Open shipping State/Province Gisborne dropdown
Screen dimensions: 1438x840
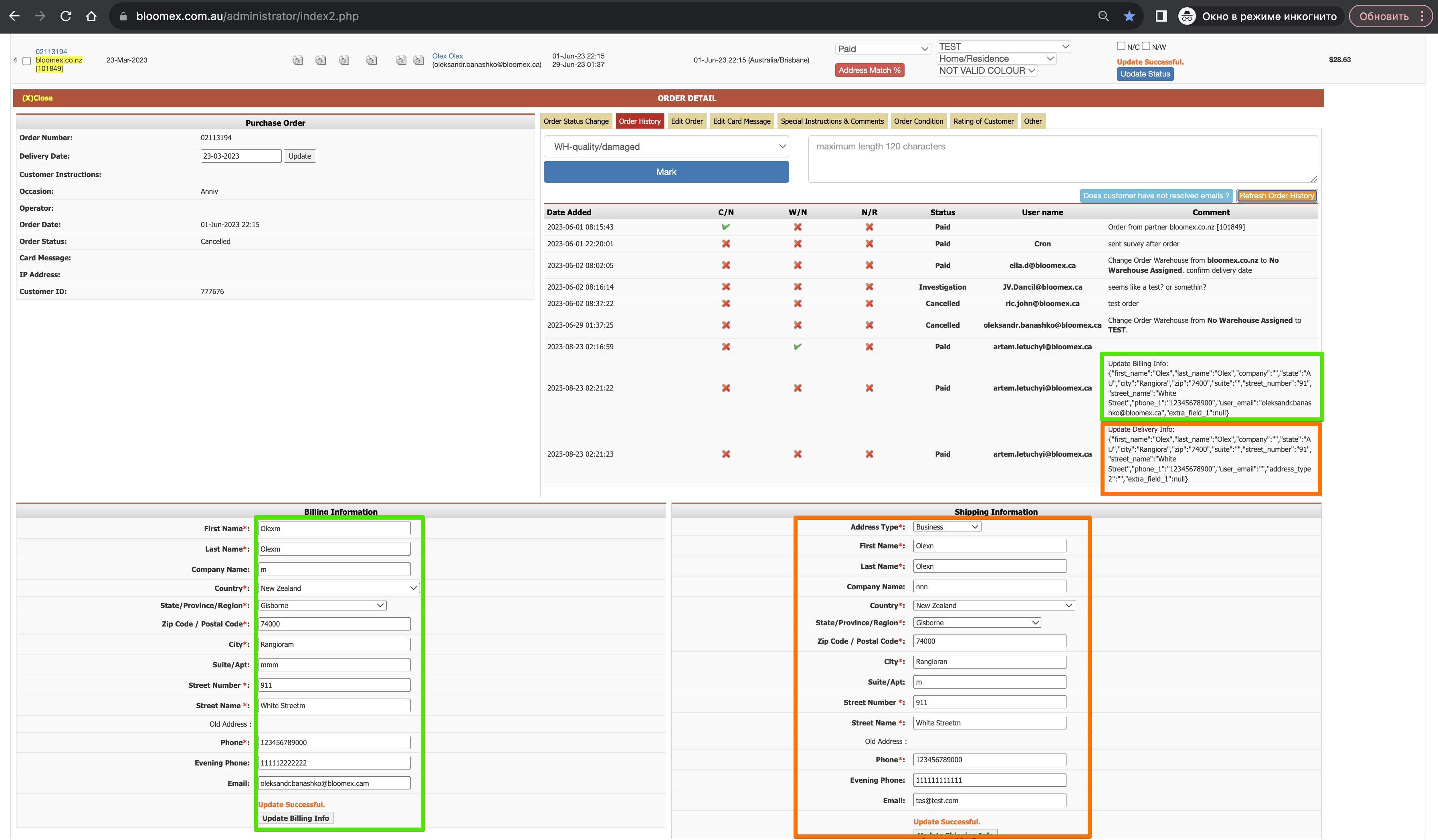coord(978,623)
